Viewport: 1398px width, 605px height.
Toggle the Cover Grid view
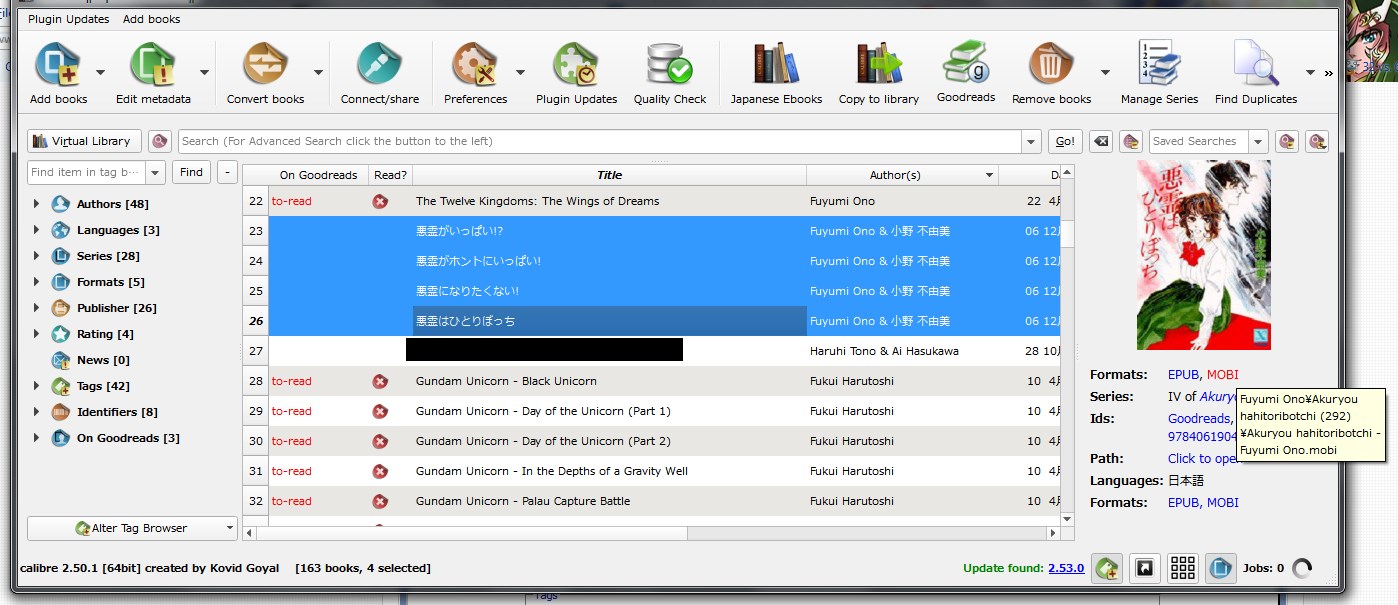(x=1182, y=568)
